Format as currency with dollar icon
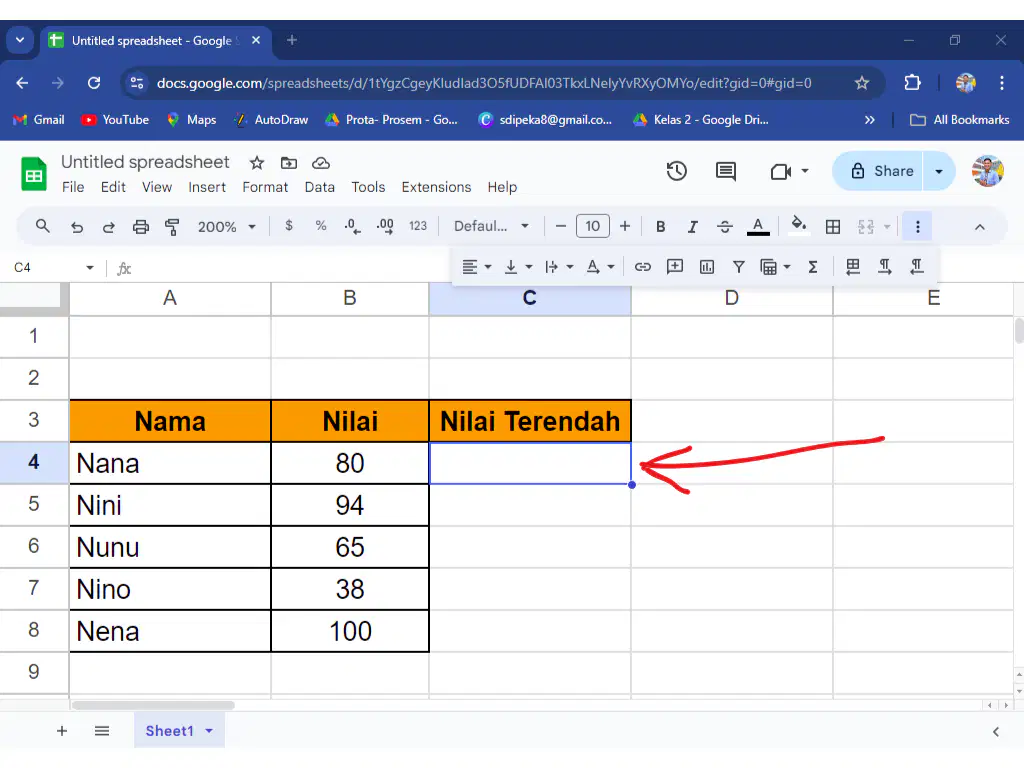This screenshot has height=768, width=1024. [289, 226]
